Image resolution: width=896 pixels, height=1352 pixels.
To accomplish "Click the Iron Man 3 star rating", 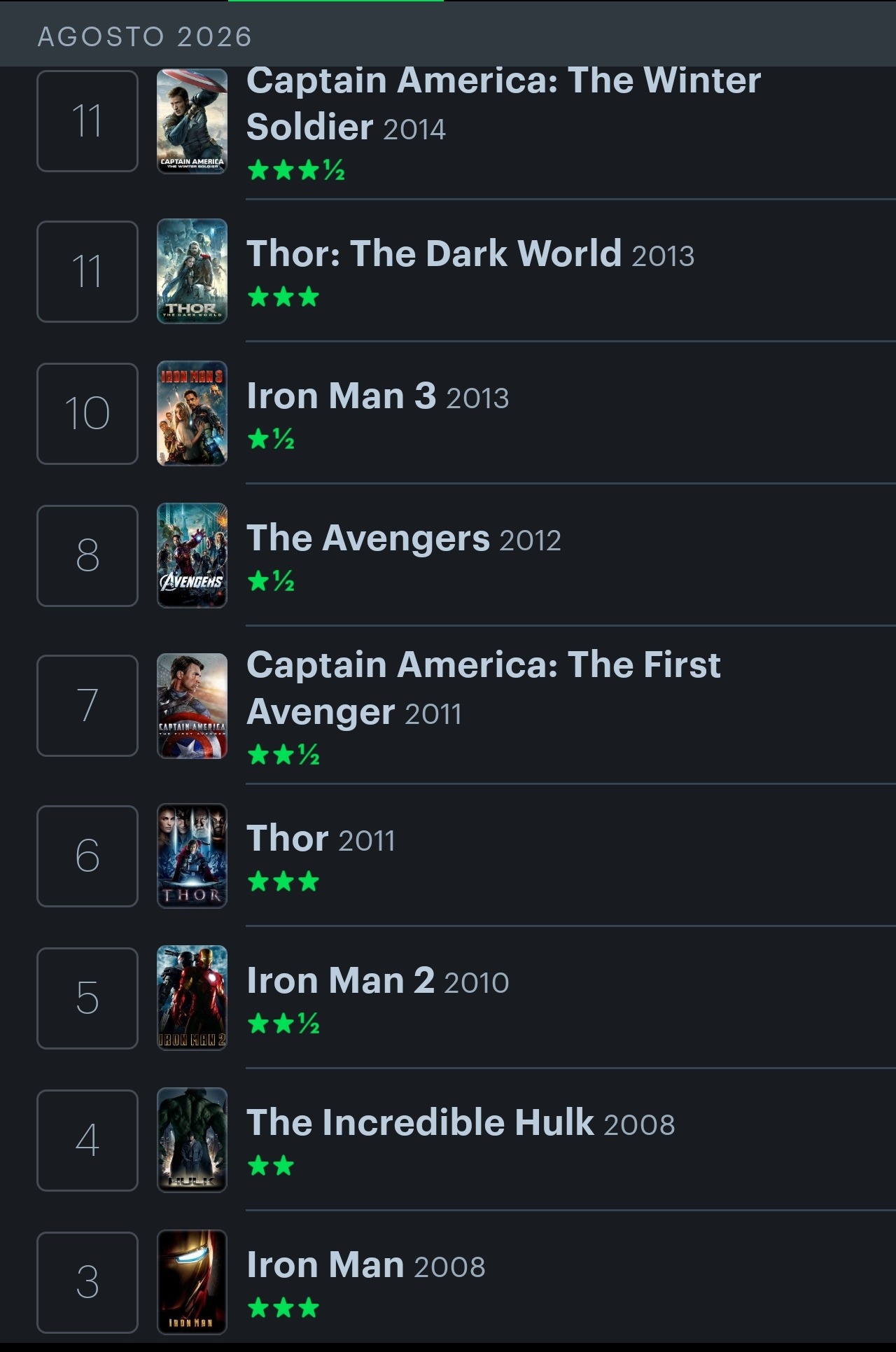I will coord(272,439).
